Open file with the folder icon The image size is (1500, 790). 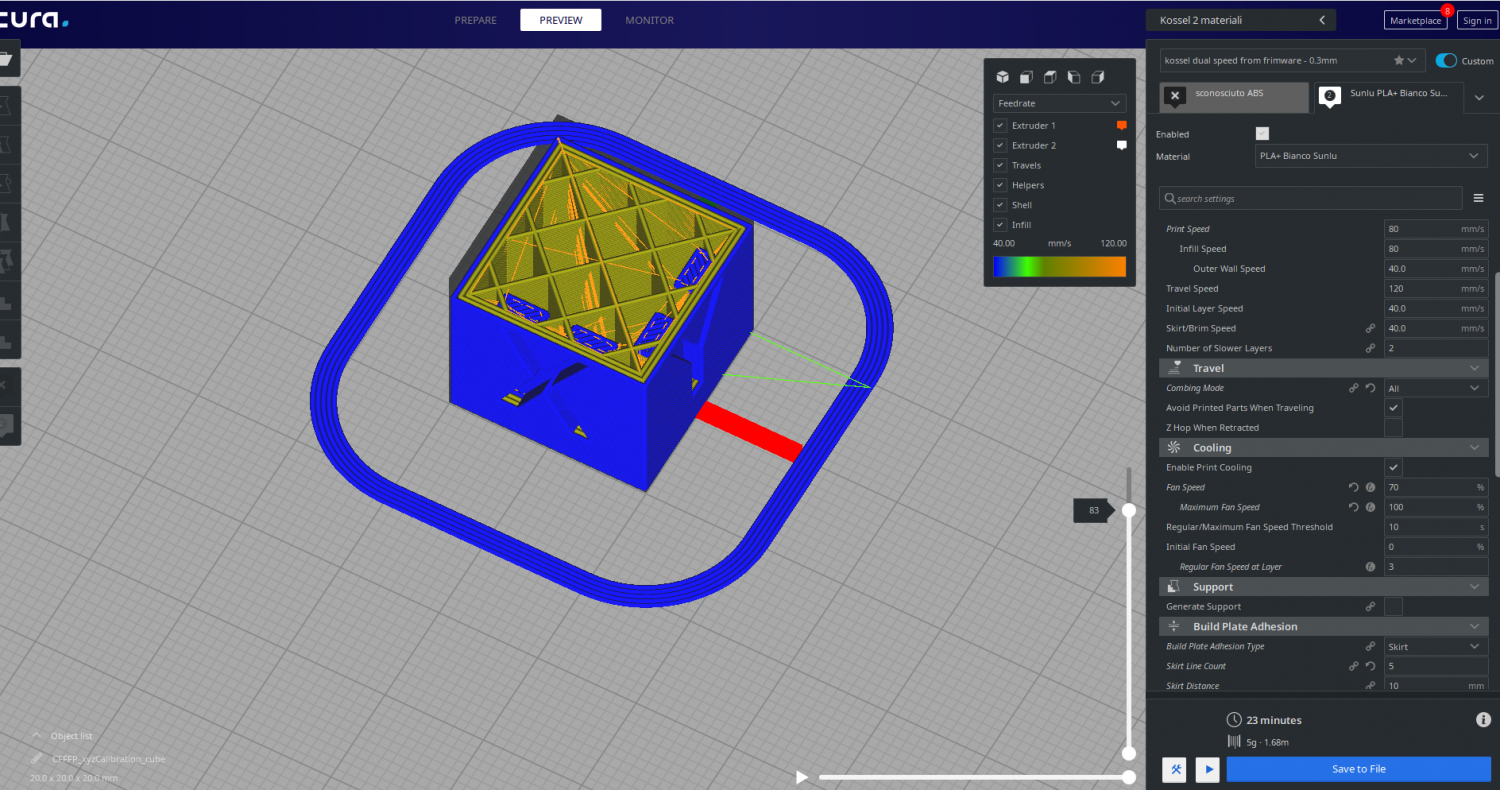[x=6, y=60]
